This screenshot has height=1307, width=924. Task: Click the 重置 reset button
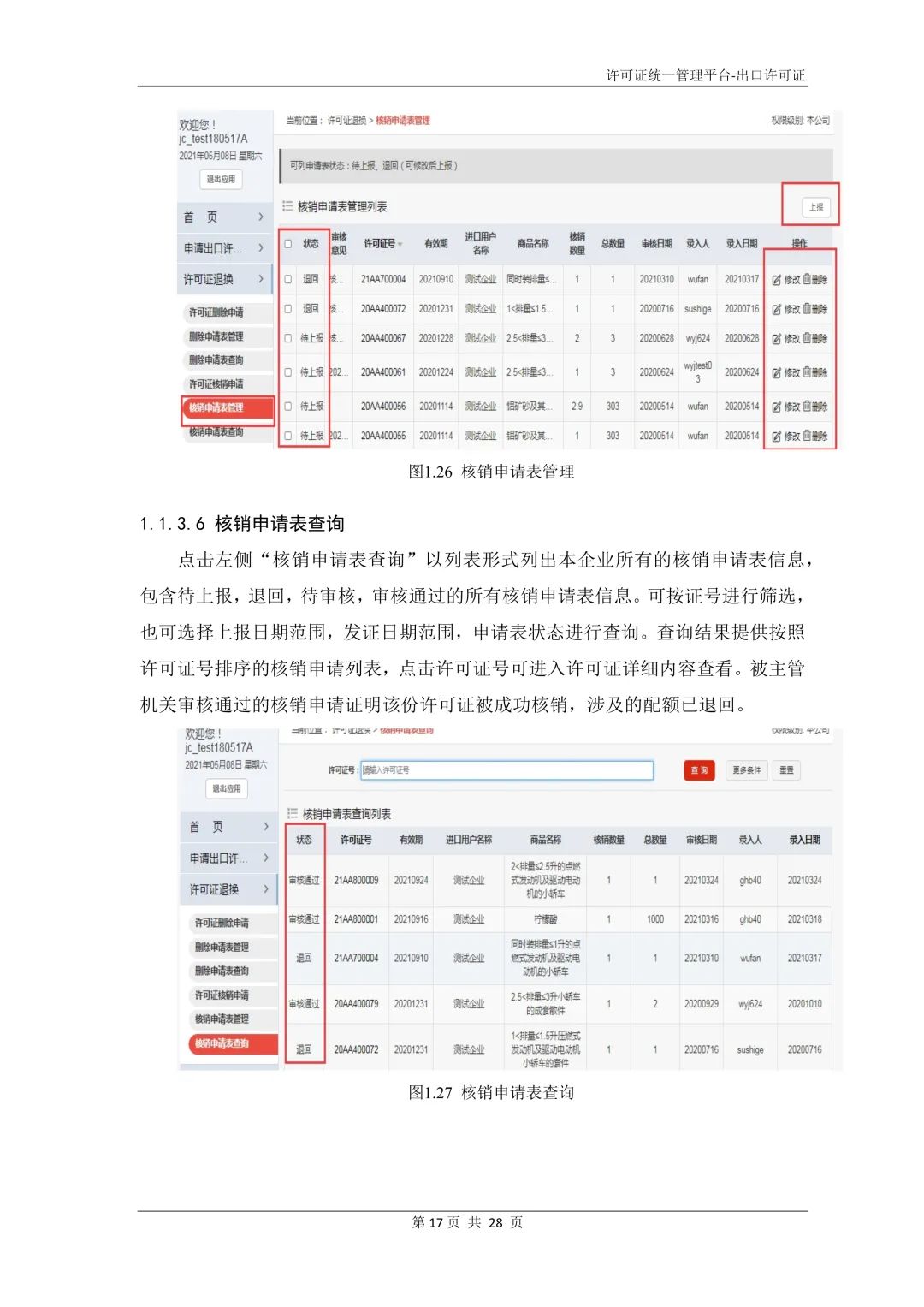point(786,770)
